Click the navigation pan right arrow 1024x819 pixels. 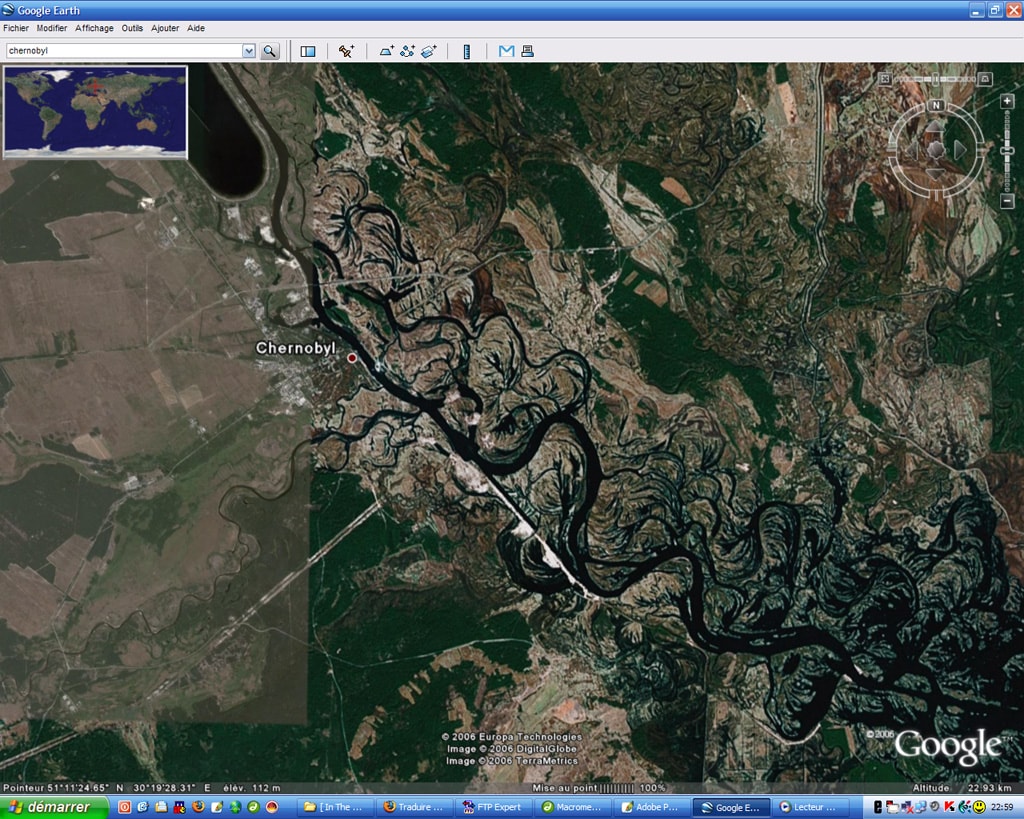(959, 150)
